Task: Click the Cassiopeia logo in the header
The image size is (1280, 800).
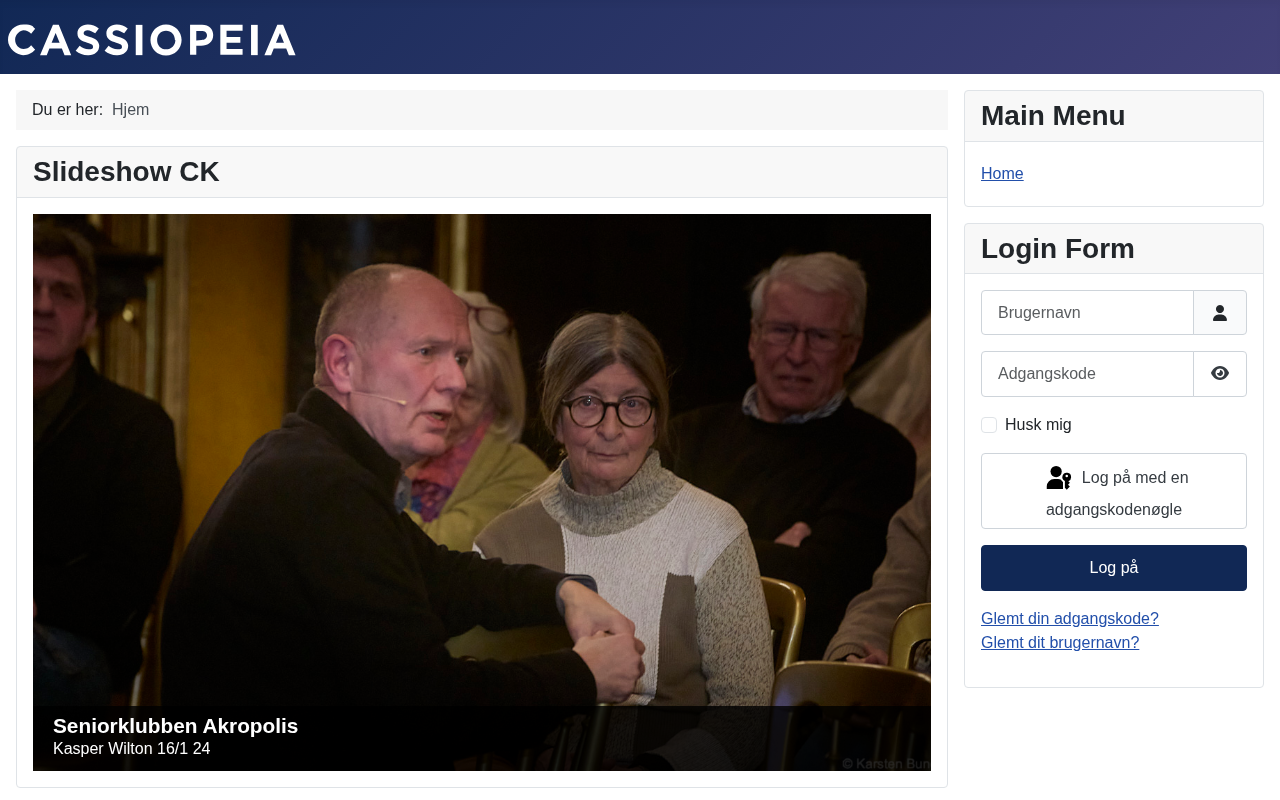Action: [x=152, y=40]
